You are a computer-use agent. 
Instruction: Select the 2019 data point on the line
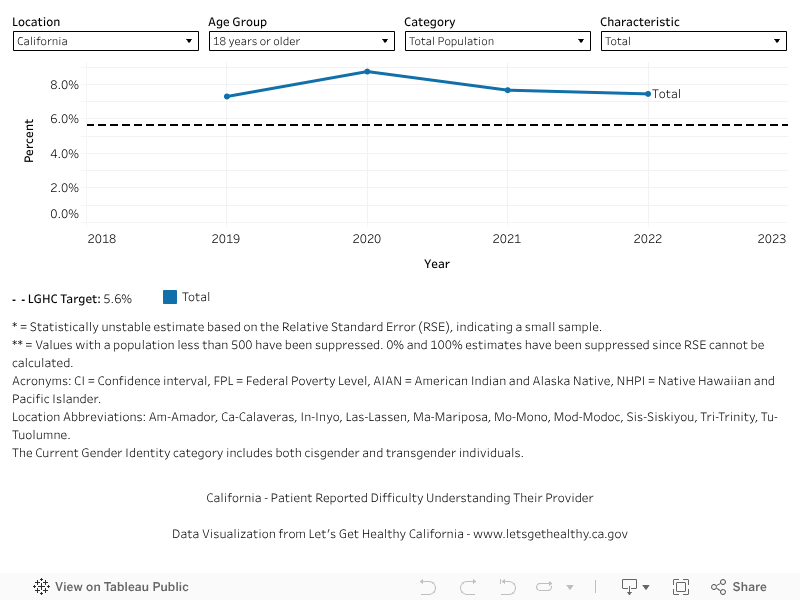pos(227,96)
